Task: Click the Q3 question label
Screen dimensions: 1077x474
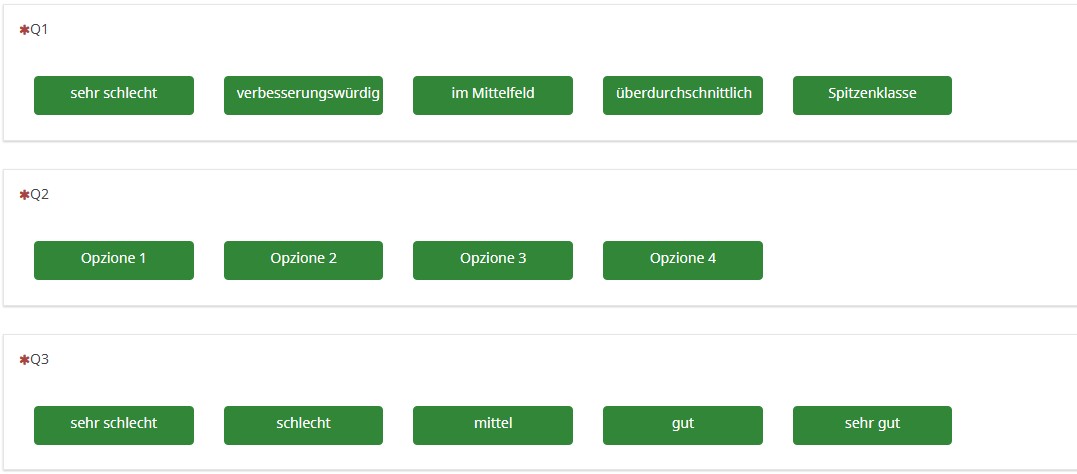Action: pos(40,360)
